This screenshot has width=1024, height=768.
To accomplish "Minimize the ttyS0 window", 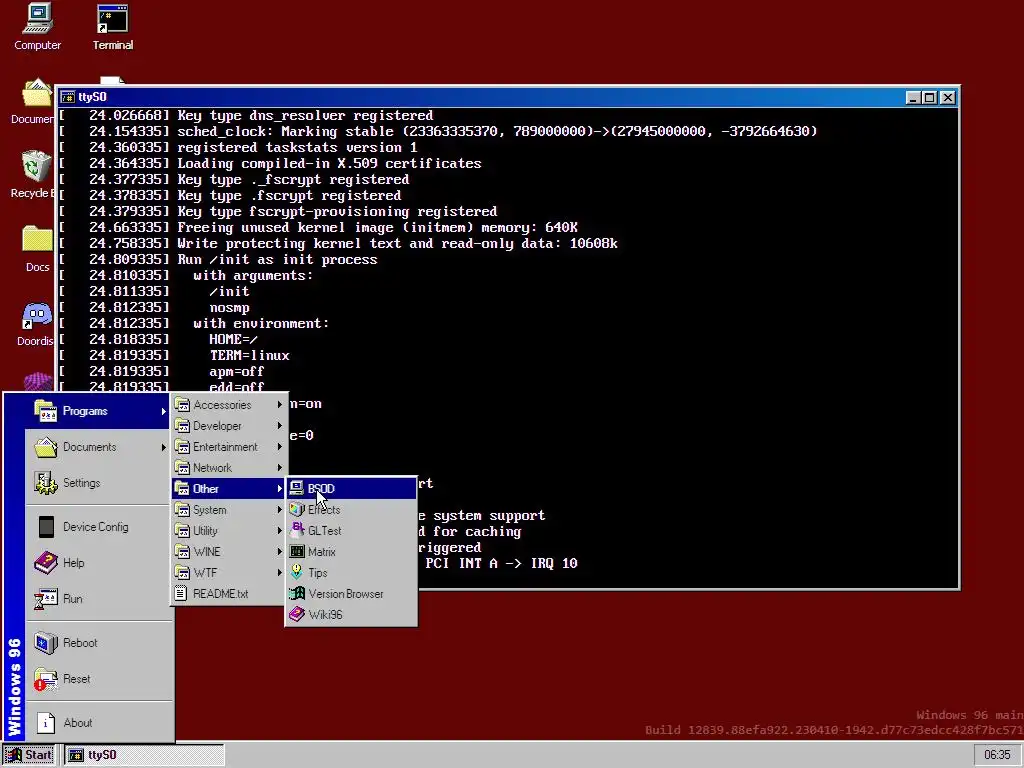I will point(914,97).
